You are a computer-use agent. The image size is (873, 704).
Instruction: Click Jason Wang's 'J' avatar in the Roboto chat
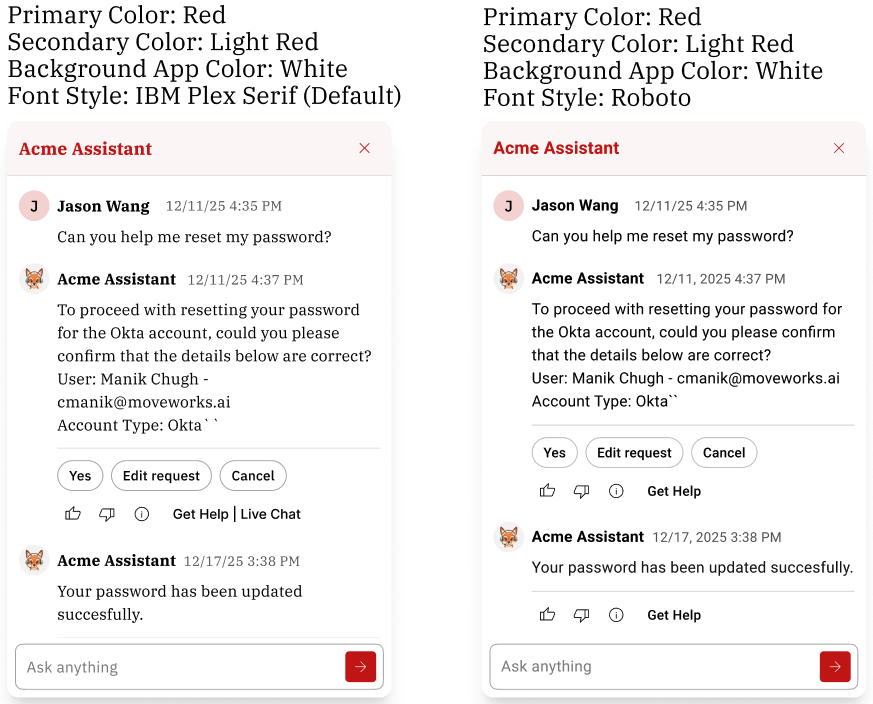click(x=508, y=206)
